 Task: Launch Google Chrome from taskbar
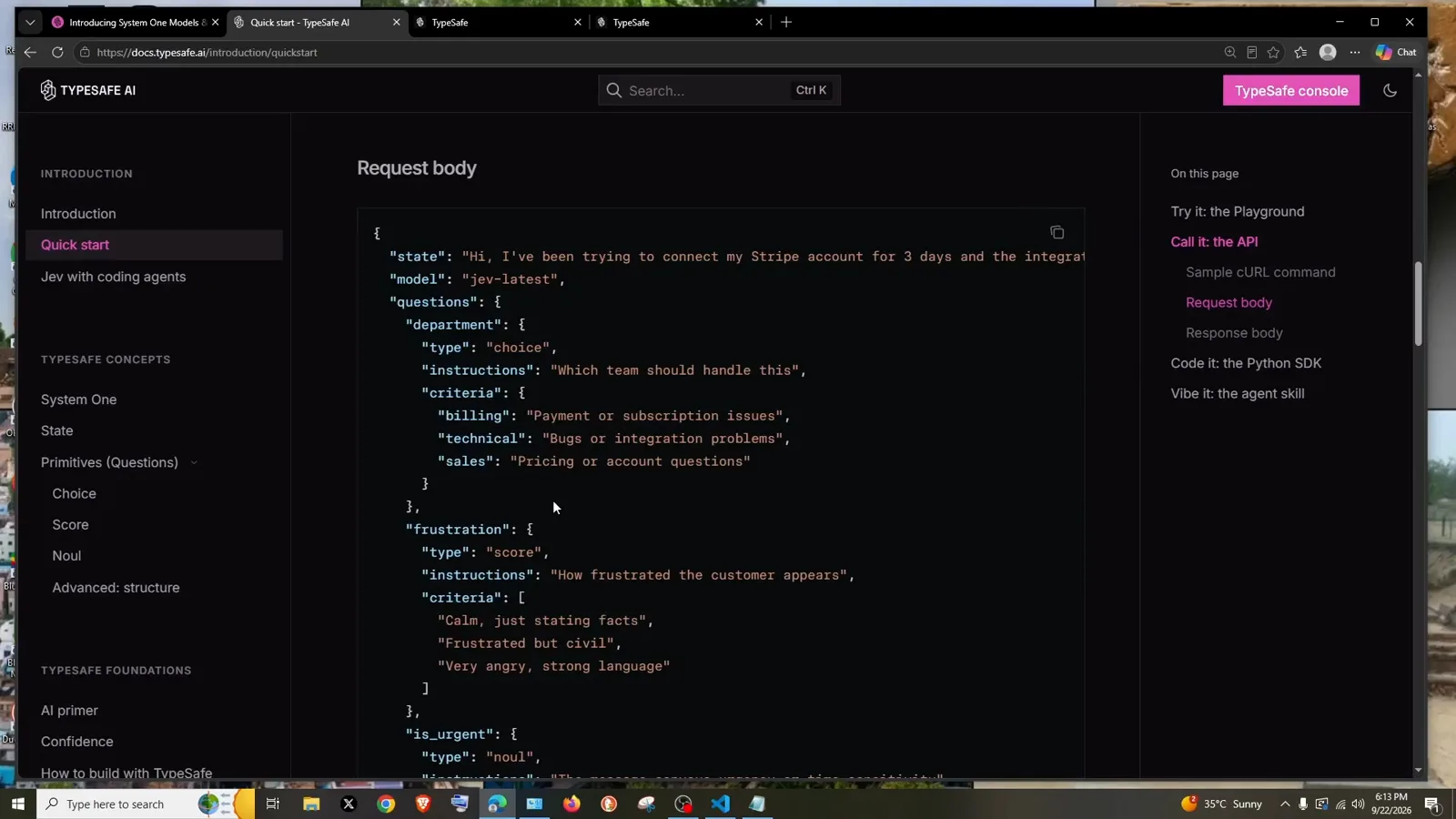click(x=386, y=804)
